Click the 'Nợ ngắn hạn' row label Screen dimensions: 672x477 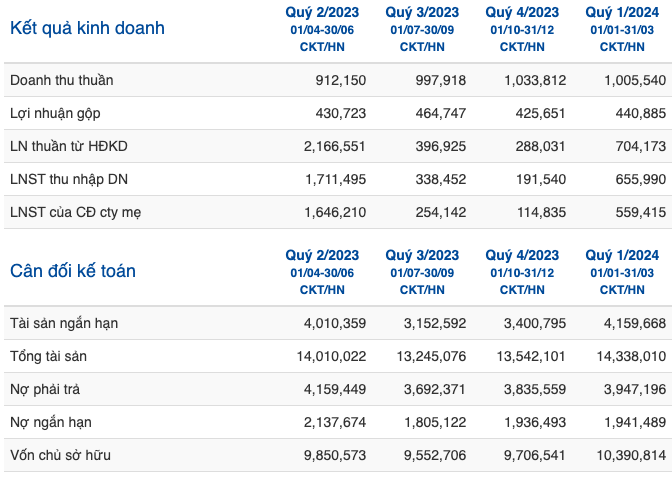pos(51,422)
